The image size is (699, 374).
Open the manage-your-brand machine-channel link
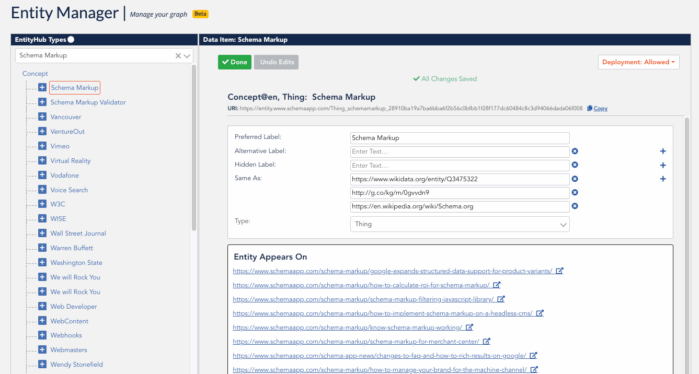380,370
